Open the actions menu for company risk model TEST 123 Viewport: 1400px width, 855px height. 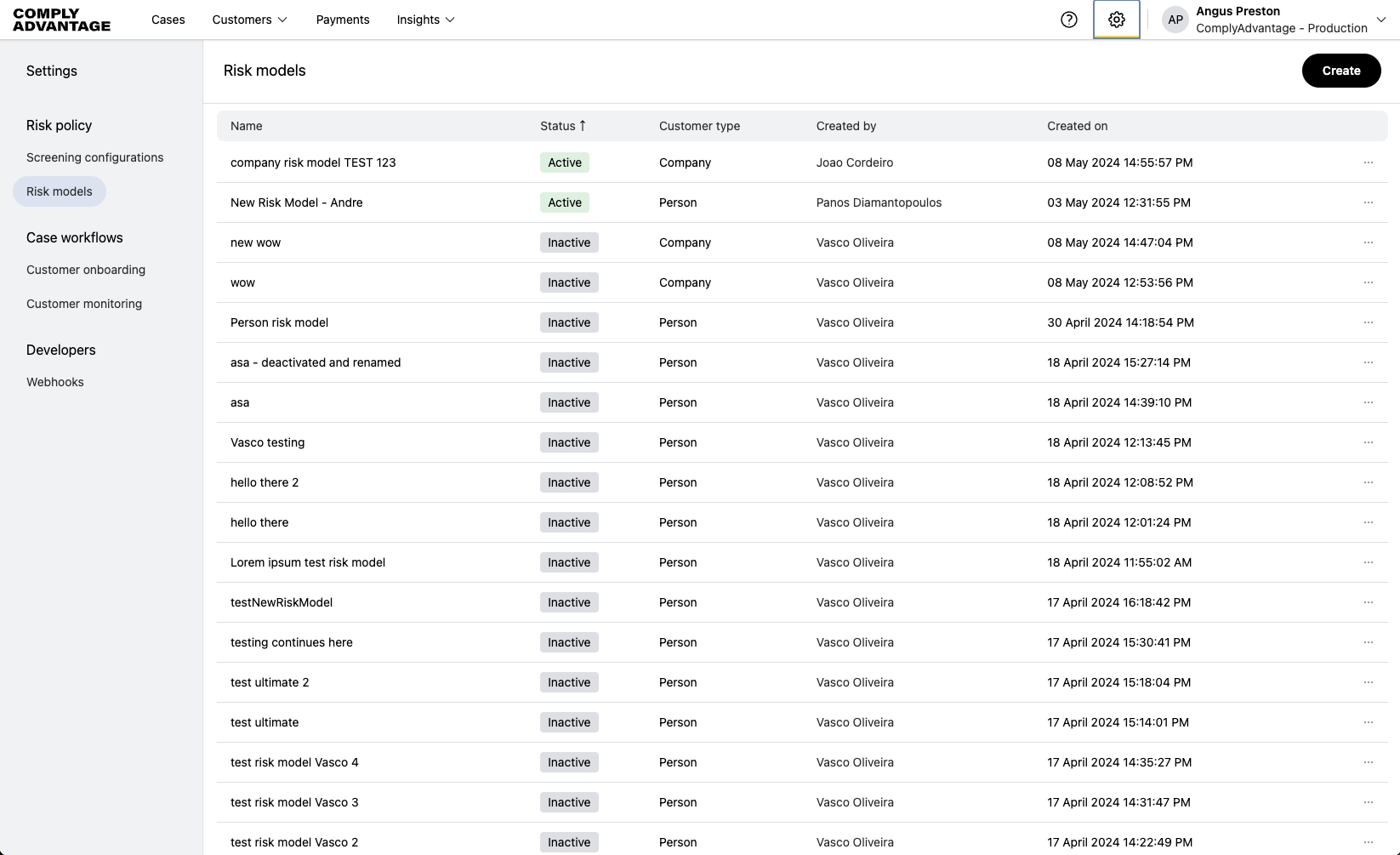[x=1369, y=162]
